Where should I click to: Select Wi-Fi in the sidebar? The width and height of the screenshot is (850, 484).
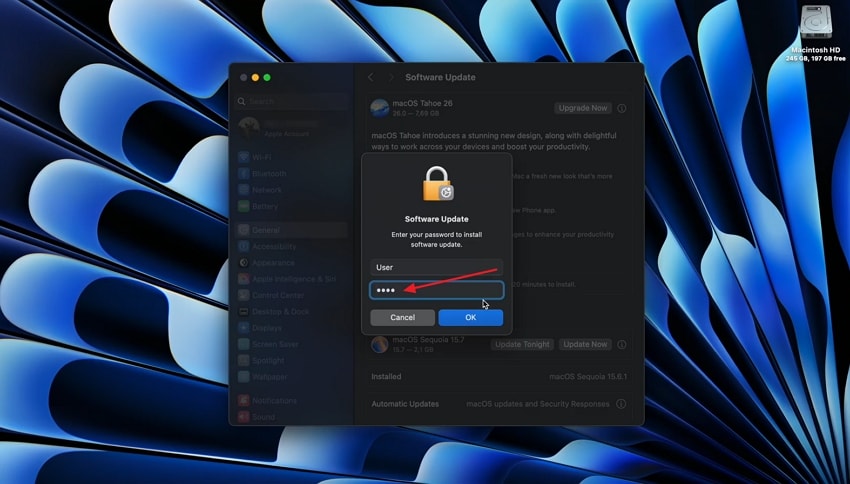coord(292,157)
